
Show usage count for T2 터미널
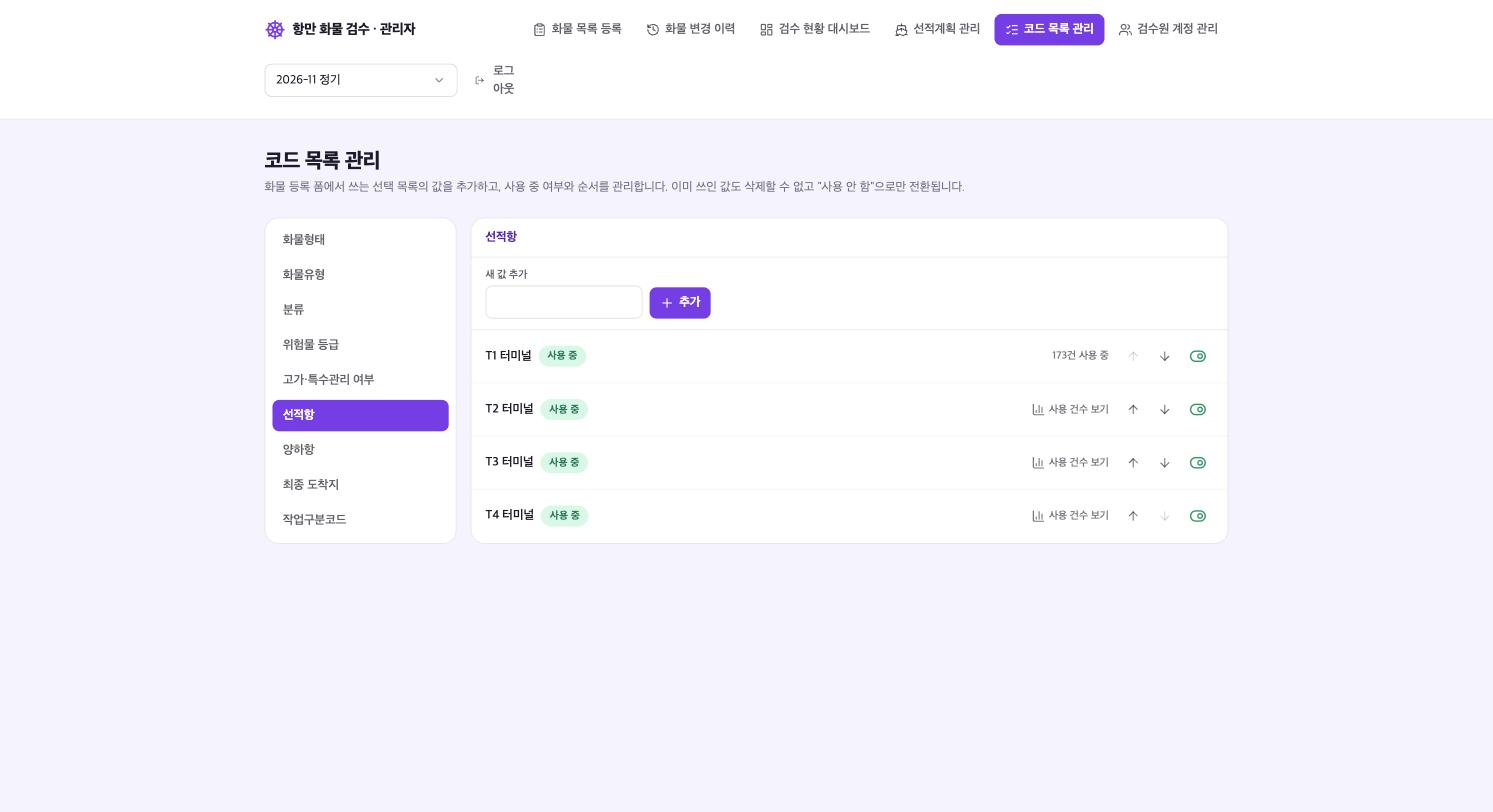pyautogui.click(x=1070, y=410)
